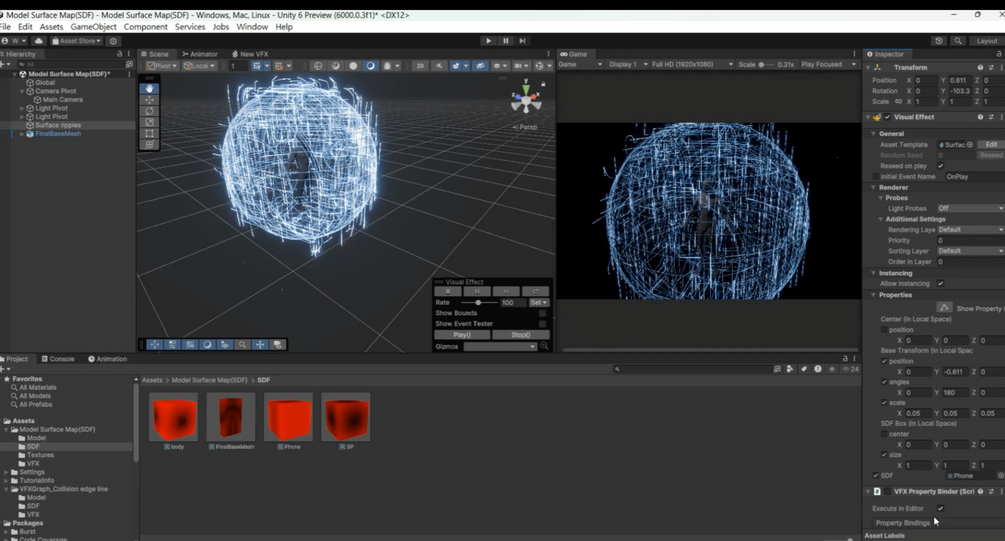The width and height of the screenshot is (1005, 541).
Task: Click the undo history icon
Action: pos(939,40)
